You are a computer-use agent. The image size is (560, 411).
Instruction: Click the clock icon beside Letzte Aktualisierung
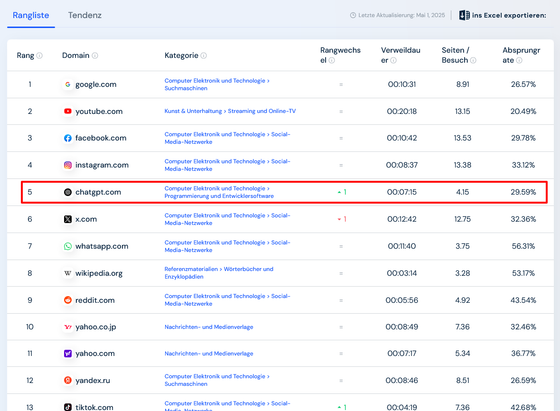[x=353, y=15]
